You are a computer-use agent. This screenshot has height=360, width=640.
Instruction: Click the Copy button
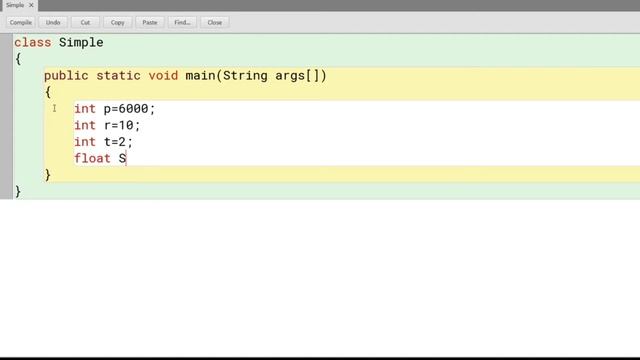pyautogui.click(x=118, y=22)
